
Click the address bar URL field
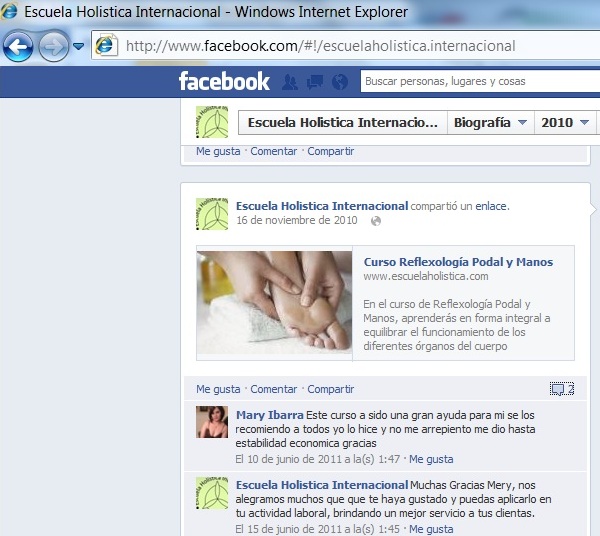point(346,46)
